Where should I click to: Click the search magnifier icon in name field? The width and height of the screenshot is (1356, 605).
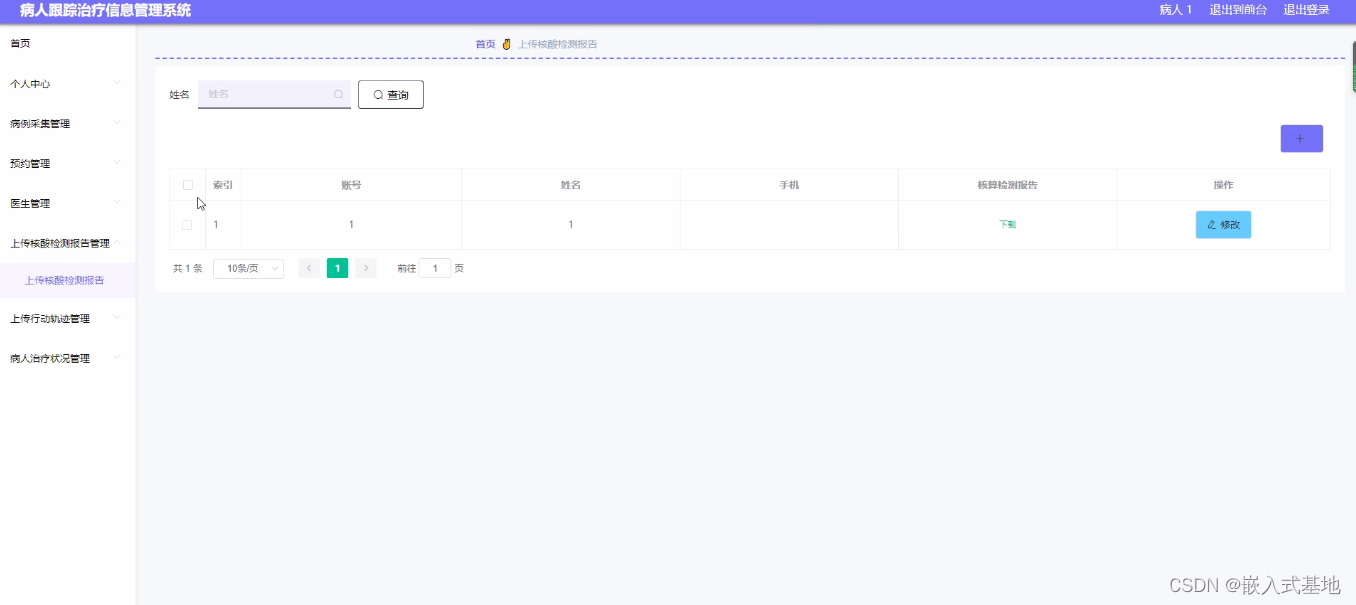(339, 95)
